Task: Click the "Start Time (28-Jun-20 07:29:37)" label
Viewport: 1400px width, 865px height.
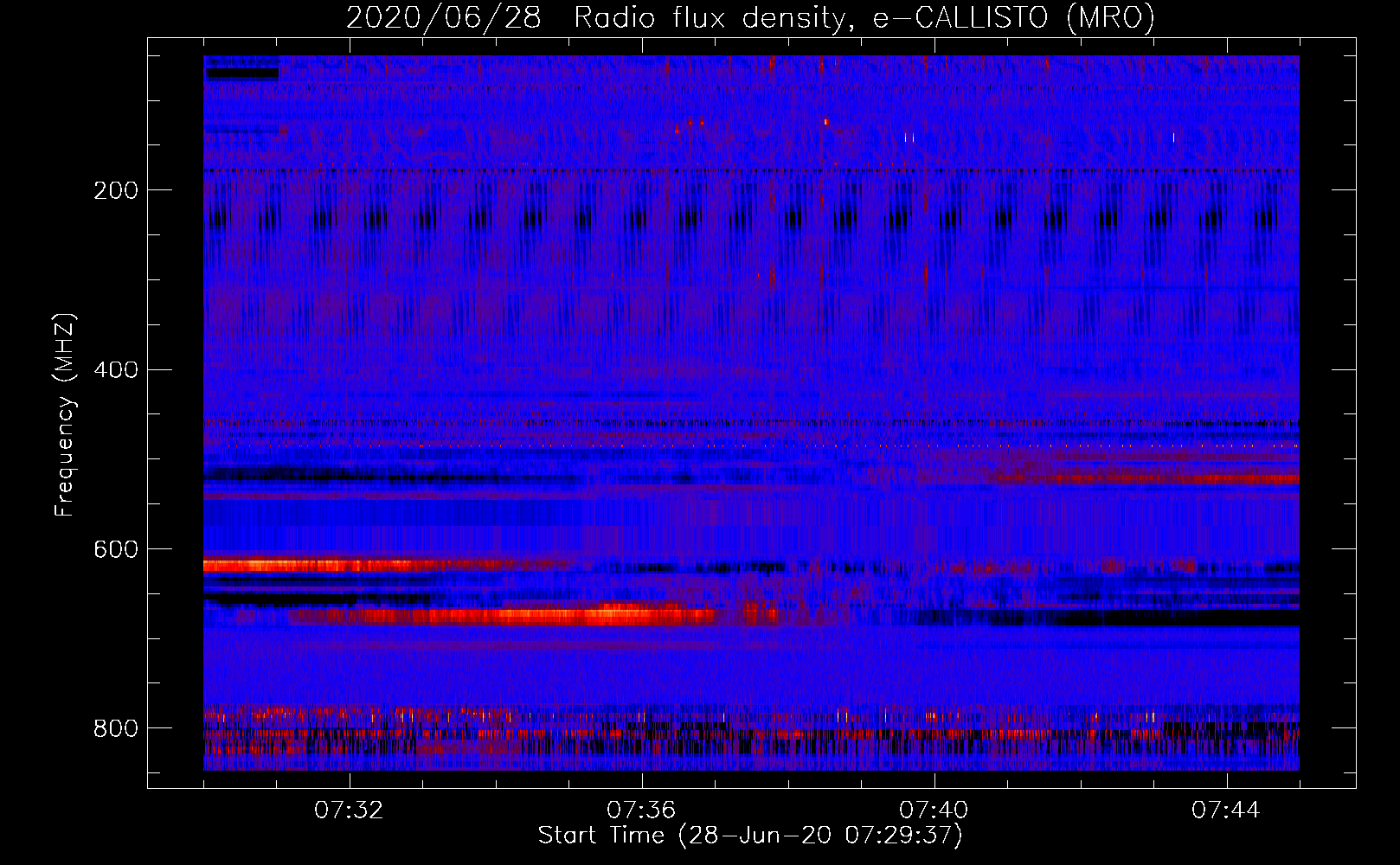Action: pos(750,836)
